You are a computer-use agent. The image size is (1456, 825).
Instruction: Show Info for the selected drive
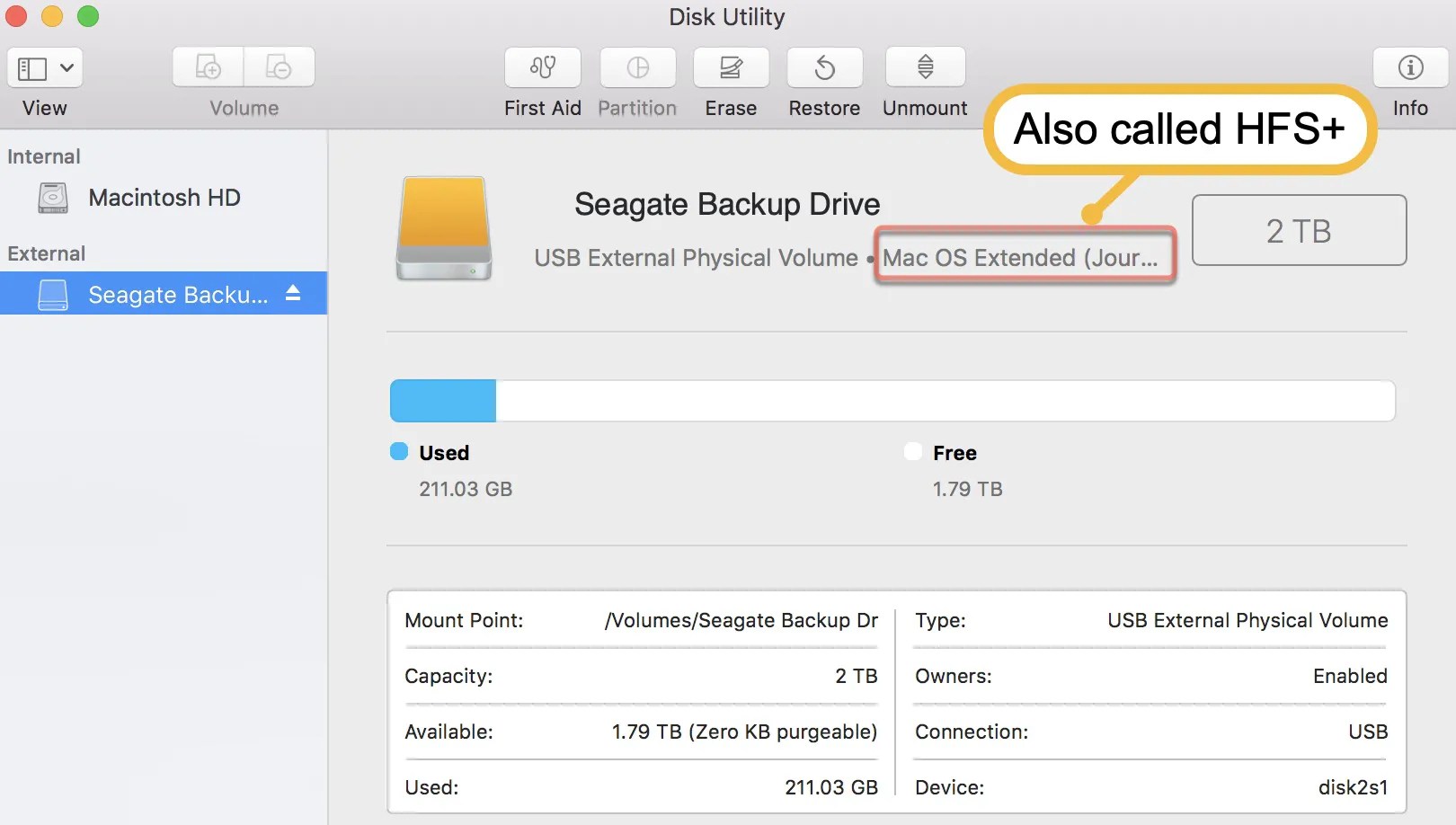1409,67
